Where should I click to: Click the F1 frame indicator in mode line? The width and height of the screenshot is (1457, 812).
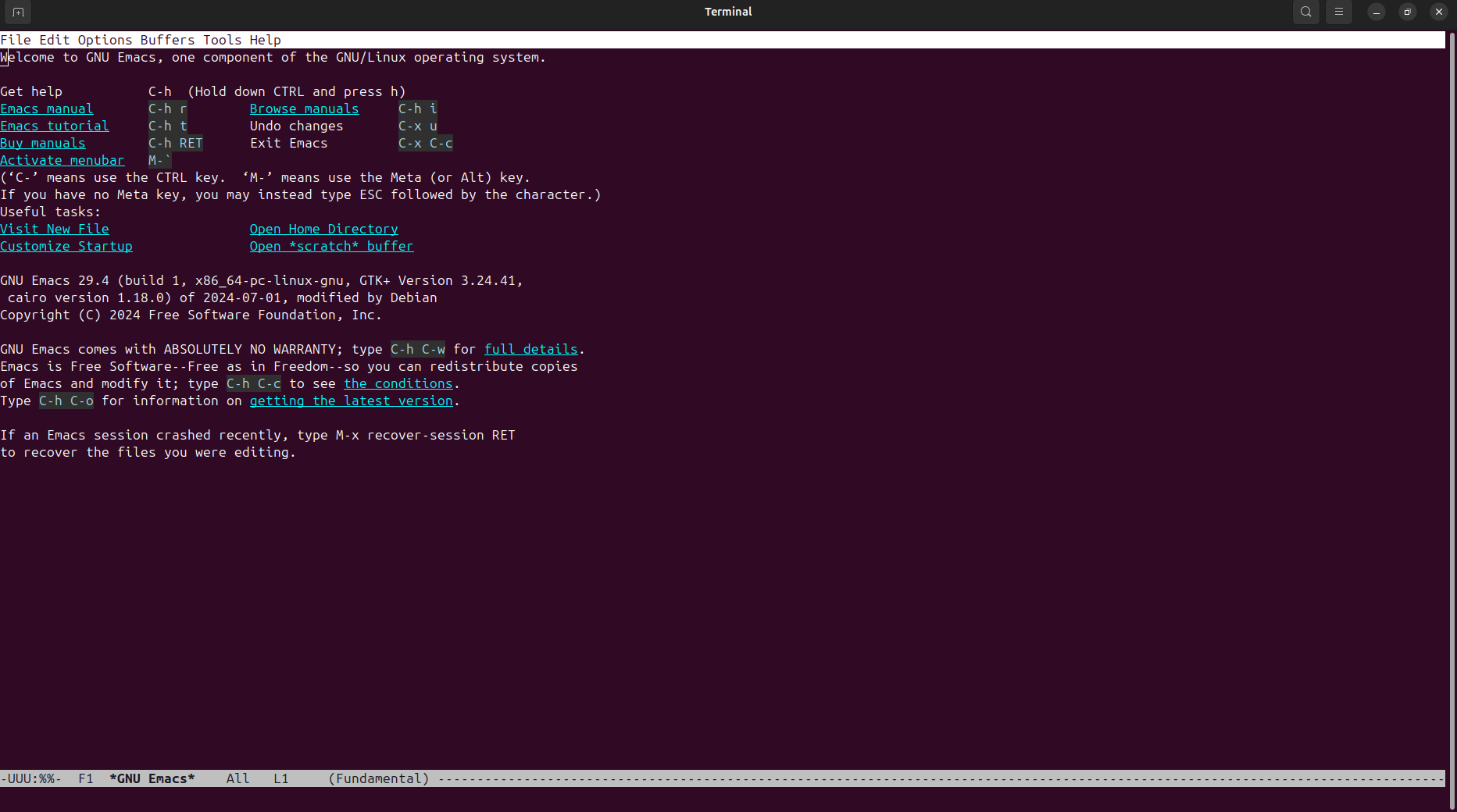[x=86, y=778]
